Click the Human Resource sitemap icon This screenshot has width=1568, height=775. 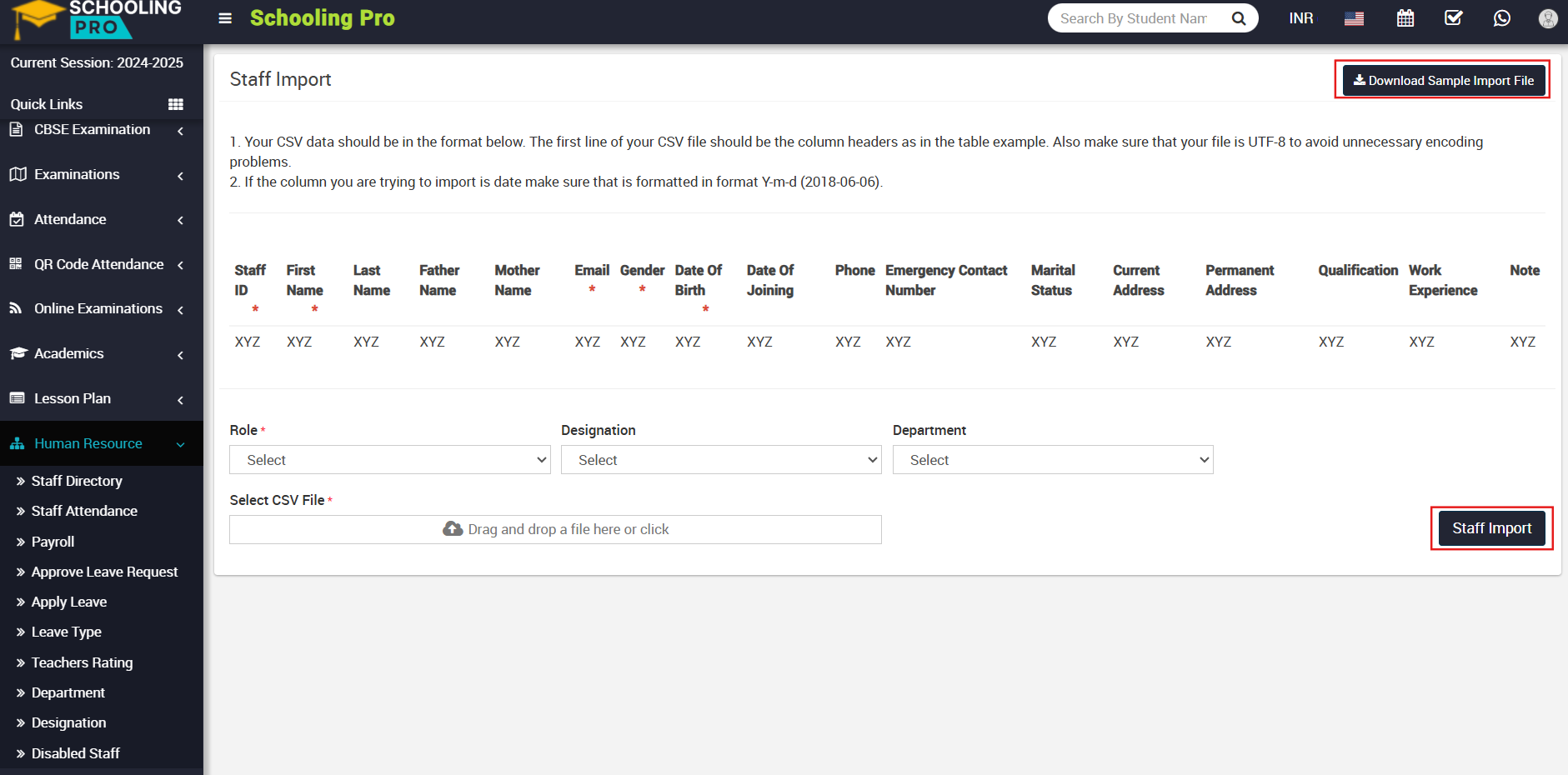point(17,443)
